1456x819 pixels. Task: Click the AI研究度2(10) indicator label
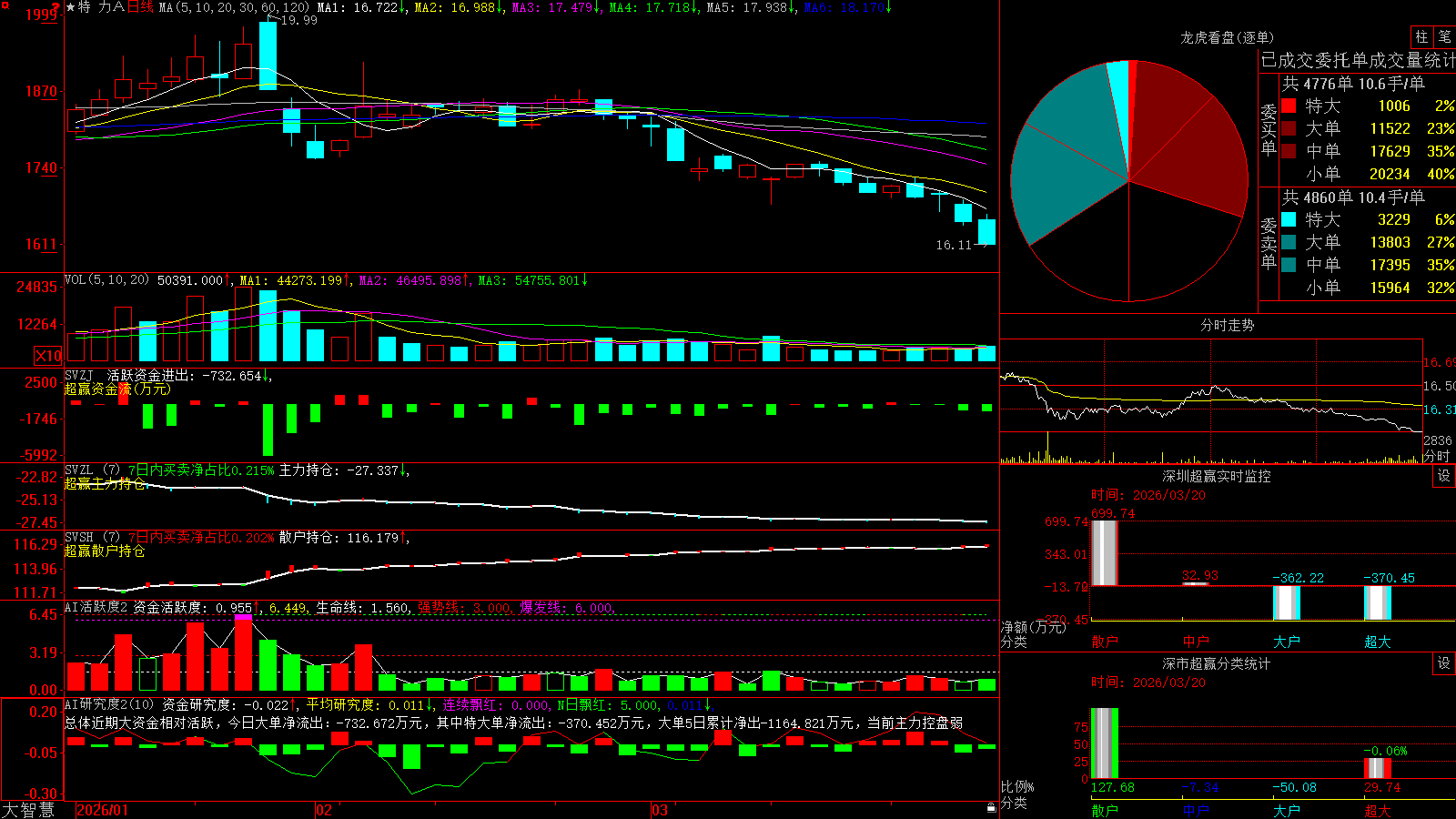109,705
